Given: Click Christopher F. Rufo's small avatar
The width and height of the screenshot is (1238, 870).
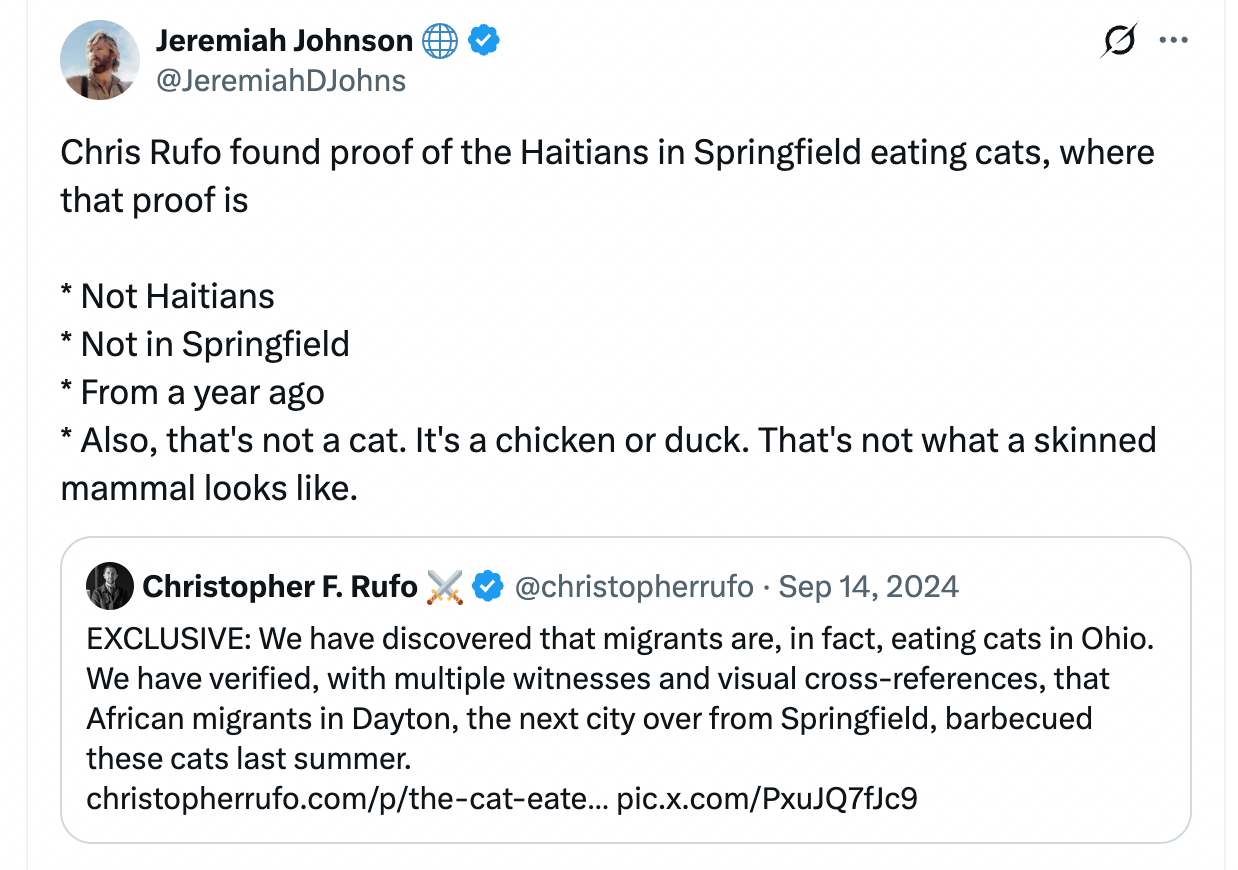Looking at the screenshot, I should click(110, 586).
